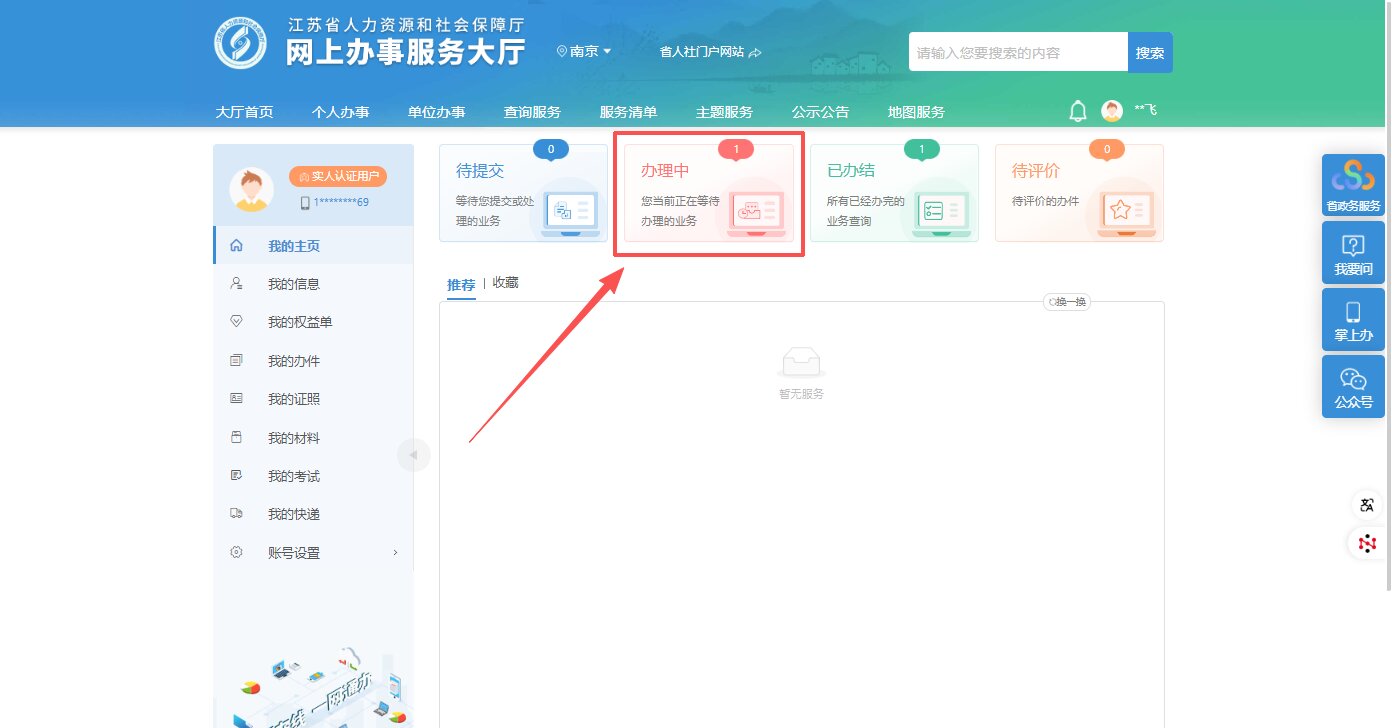Screen dimensions: 1392x728
Task: Select the 推荐 tab
Action: tap(461, 285)
